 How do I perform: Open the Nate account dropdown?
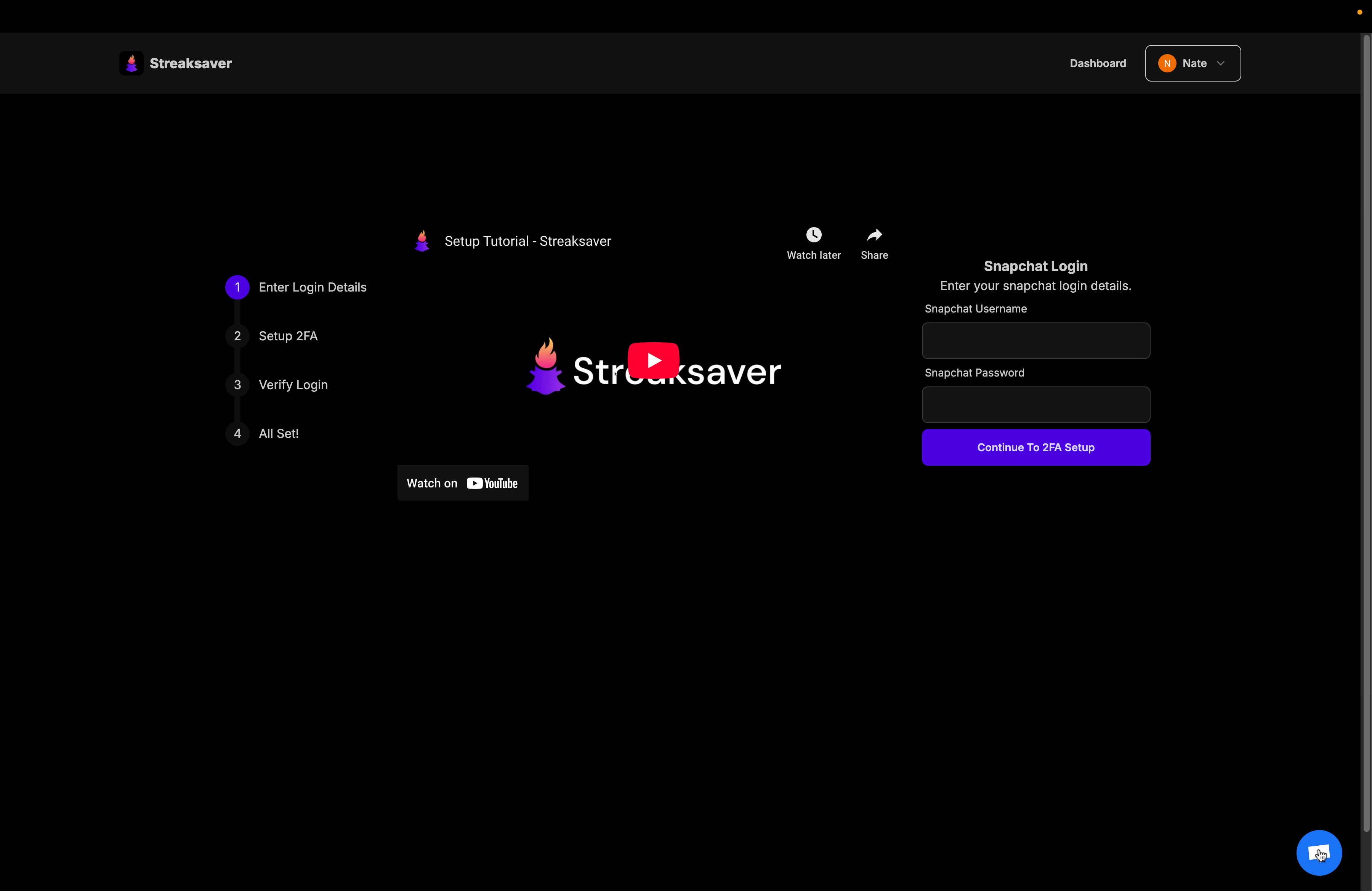coord(1193,63)
